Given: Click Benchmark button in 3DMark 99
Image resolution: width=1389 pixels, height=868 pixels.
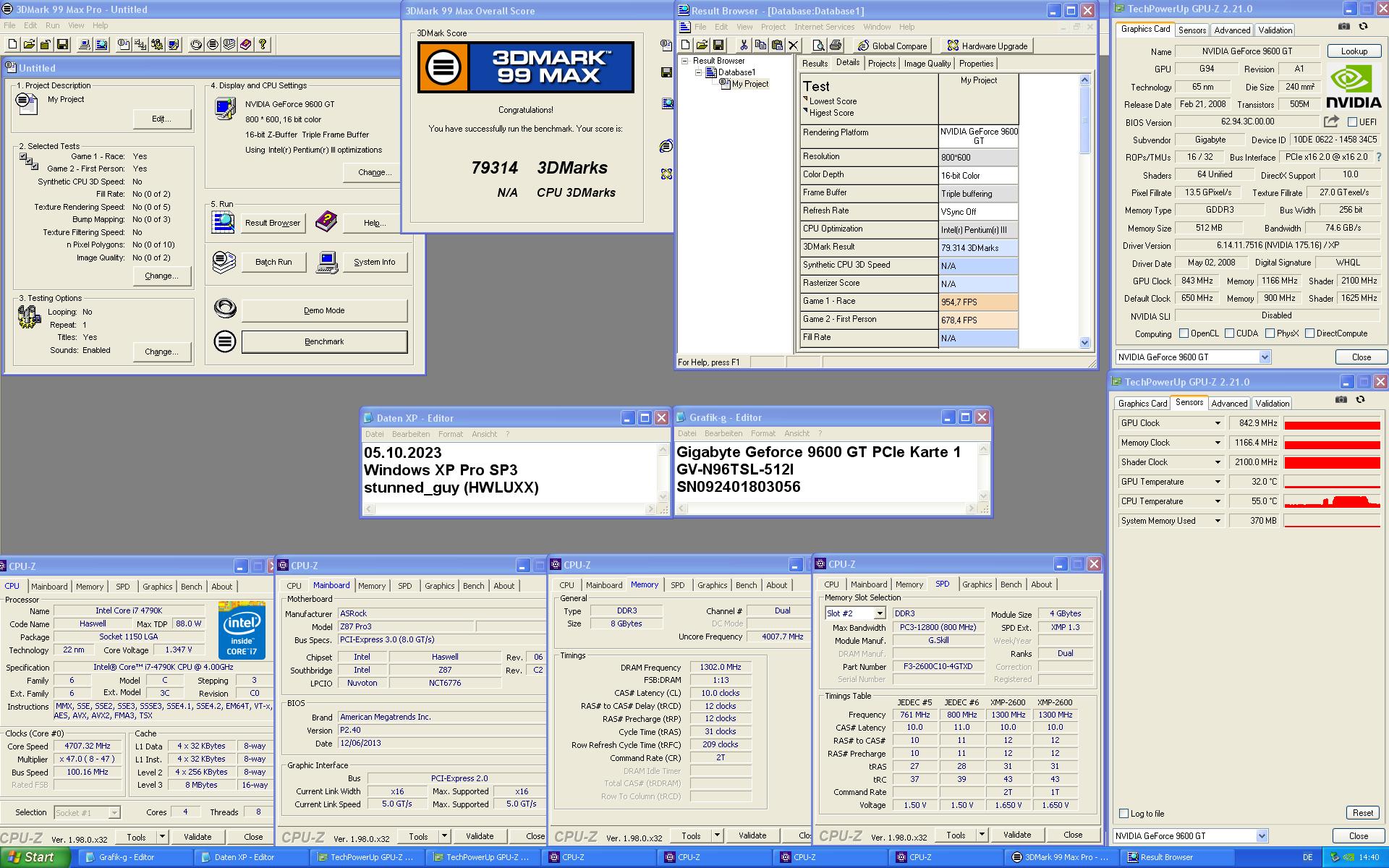Looking at the screenshot, I should (324, 341).
